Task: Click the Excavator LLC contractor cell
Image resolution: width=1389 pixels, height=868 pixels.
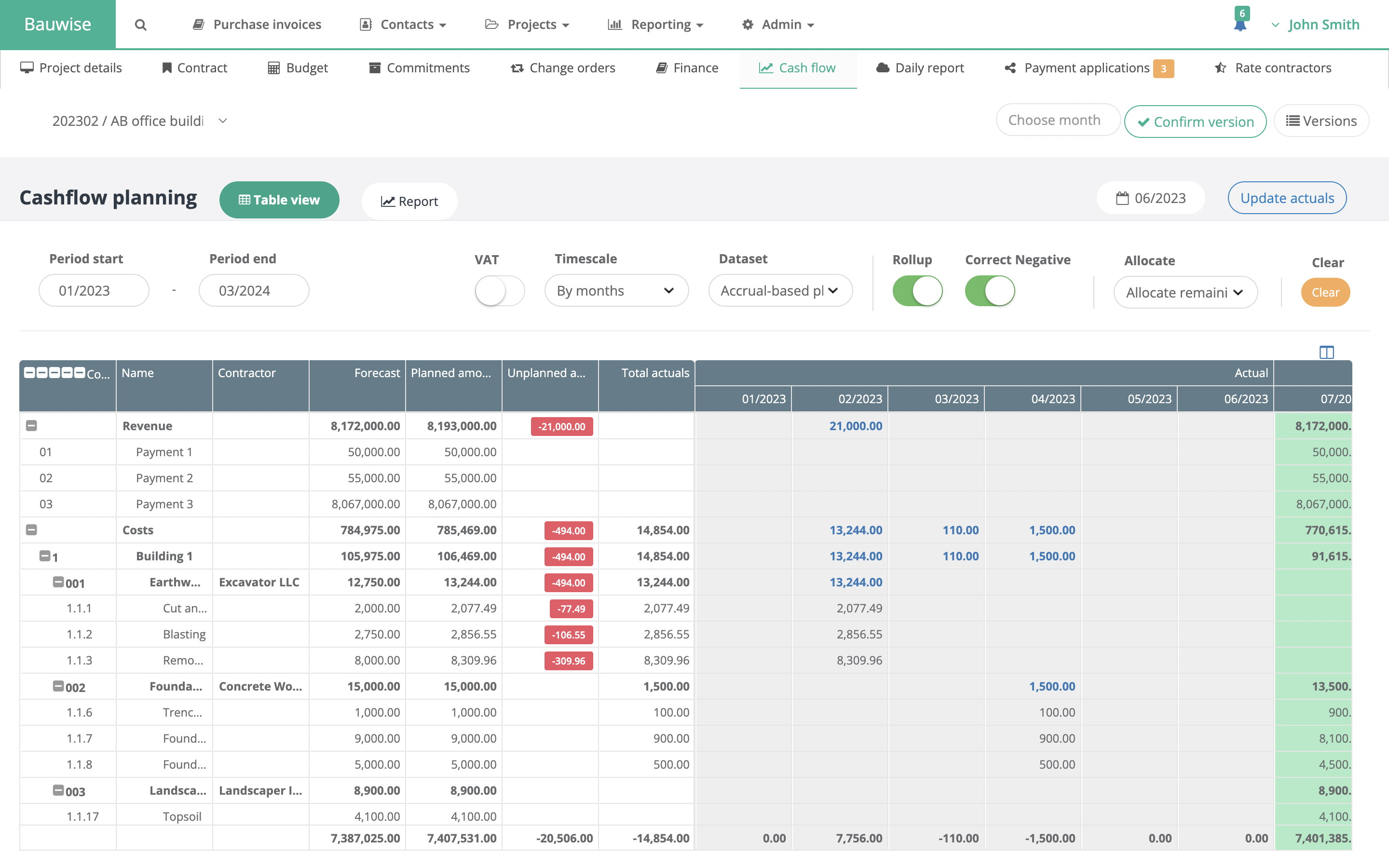Action: click(x=260, y=582)
